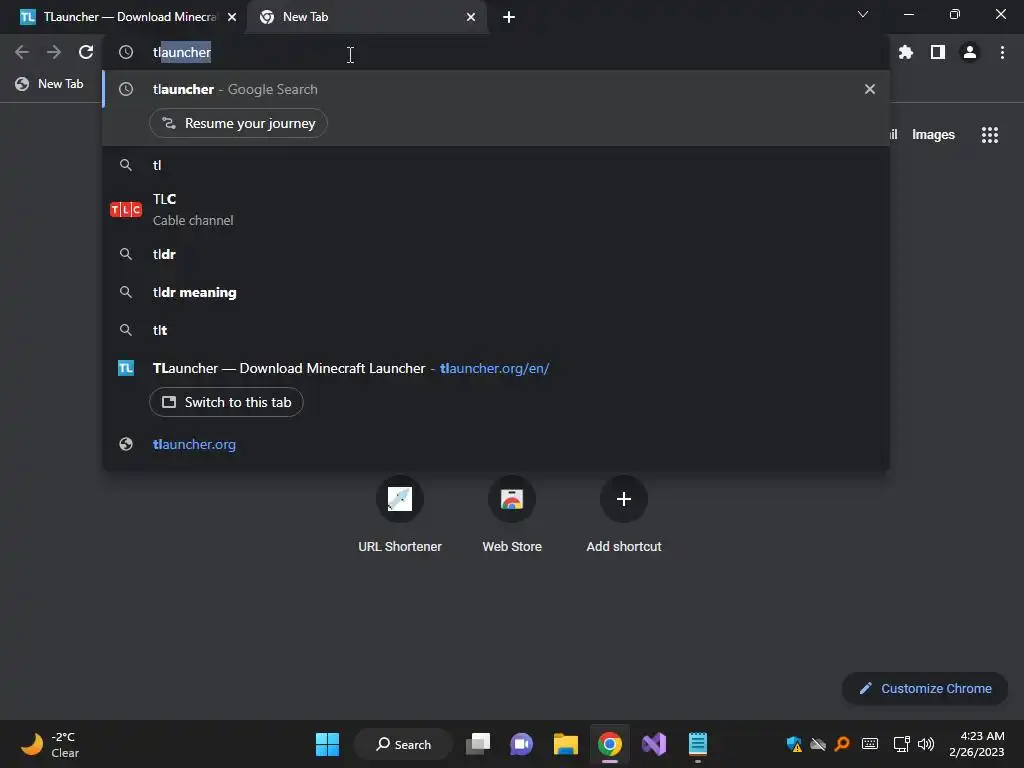The height and width of the screenshot is (768, 1024).
Task: Select the New Tab tab
Action: 367,17
